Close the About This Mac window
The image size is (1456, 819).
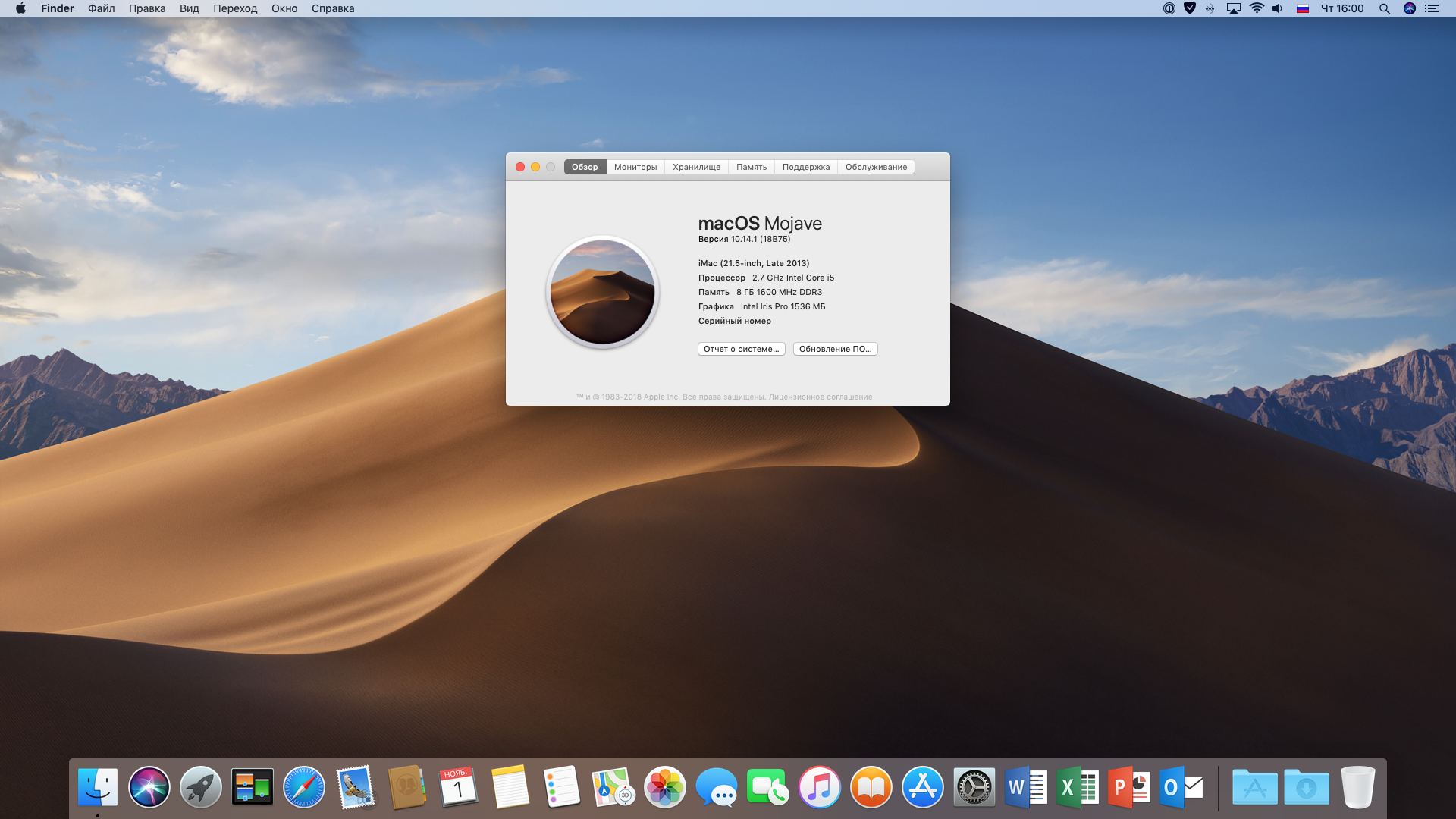click(520, 167)
